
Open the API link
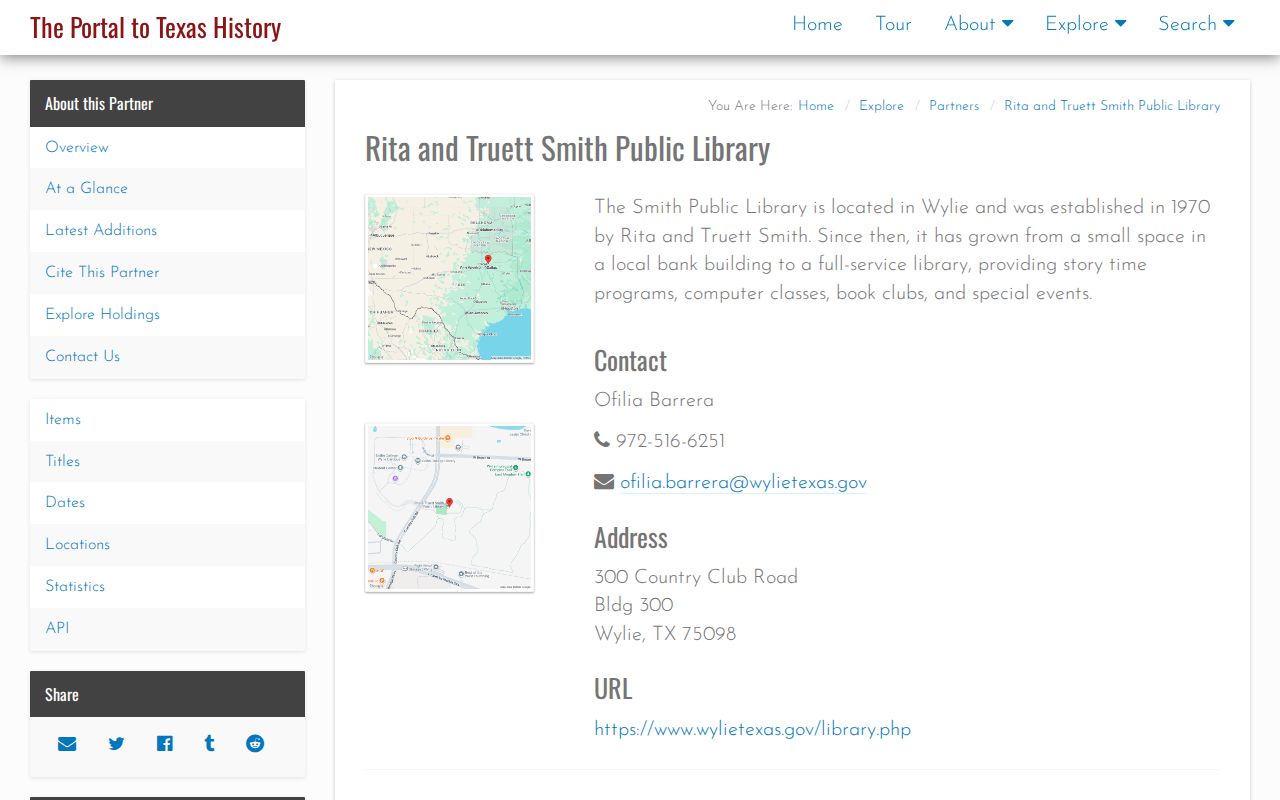point(167,628)
